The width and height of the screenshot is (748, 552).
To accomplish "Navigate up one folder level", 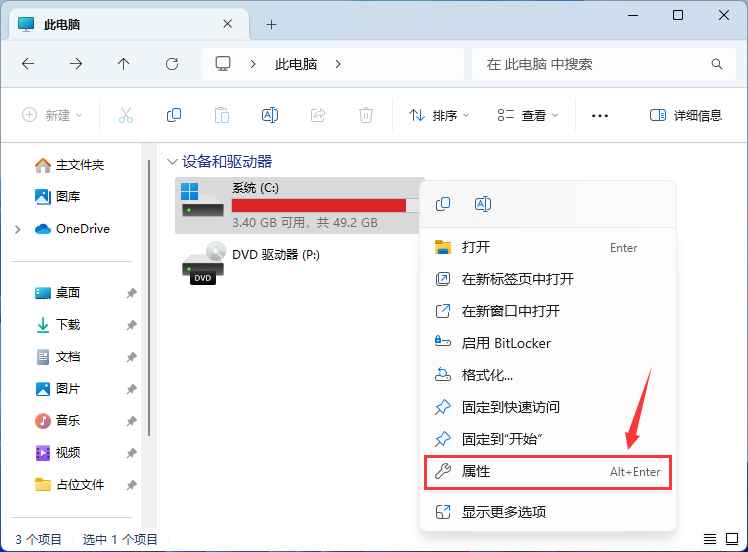I will pyautogui.click(x=124, y=64).
